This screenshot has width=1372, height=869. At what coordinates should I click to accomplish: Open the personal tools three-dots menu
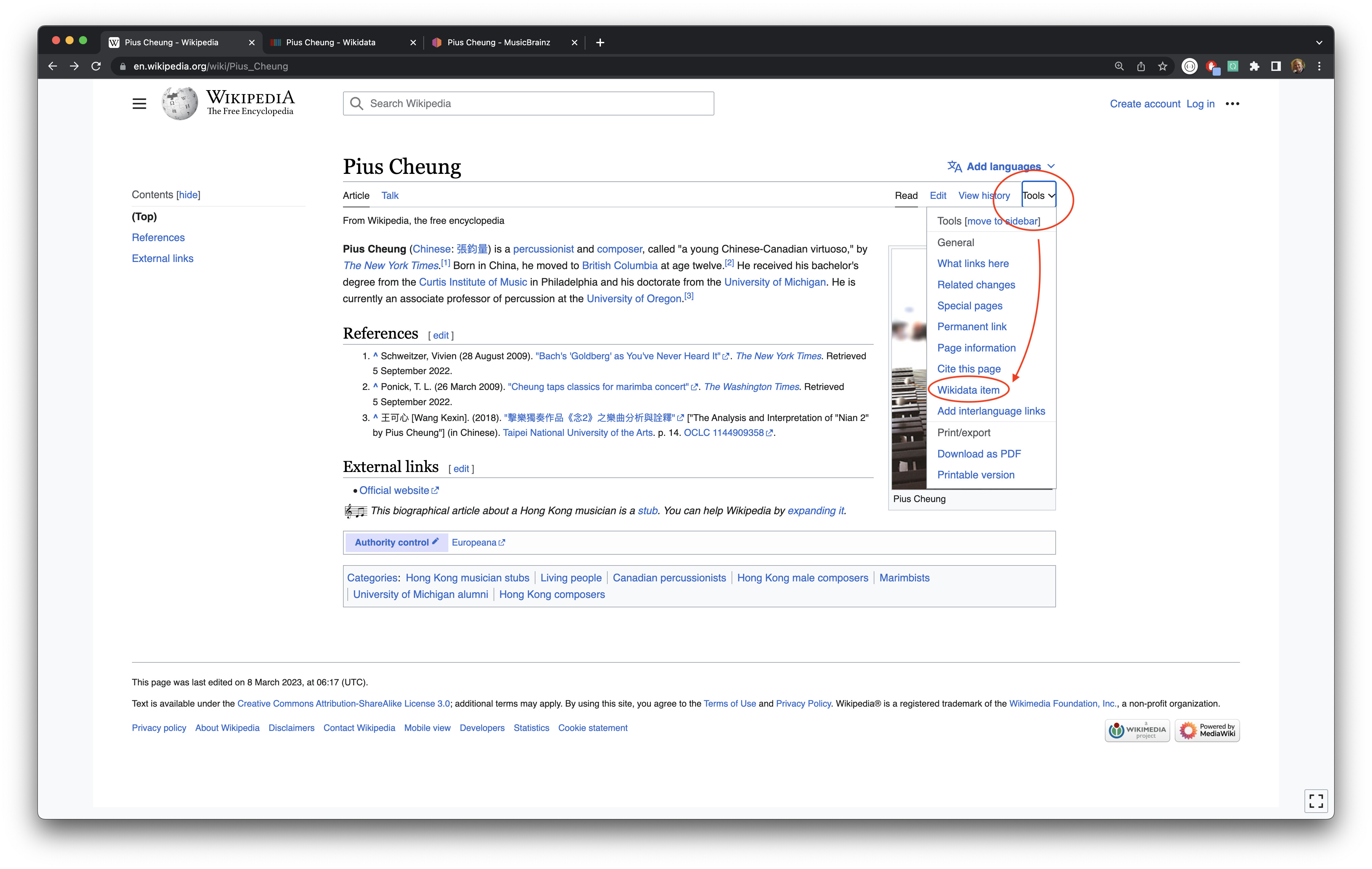tap(1232, 104)
